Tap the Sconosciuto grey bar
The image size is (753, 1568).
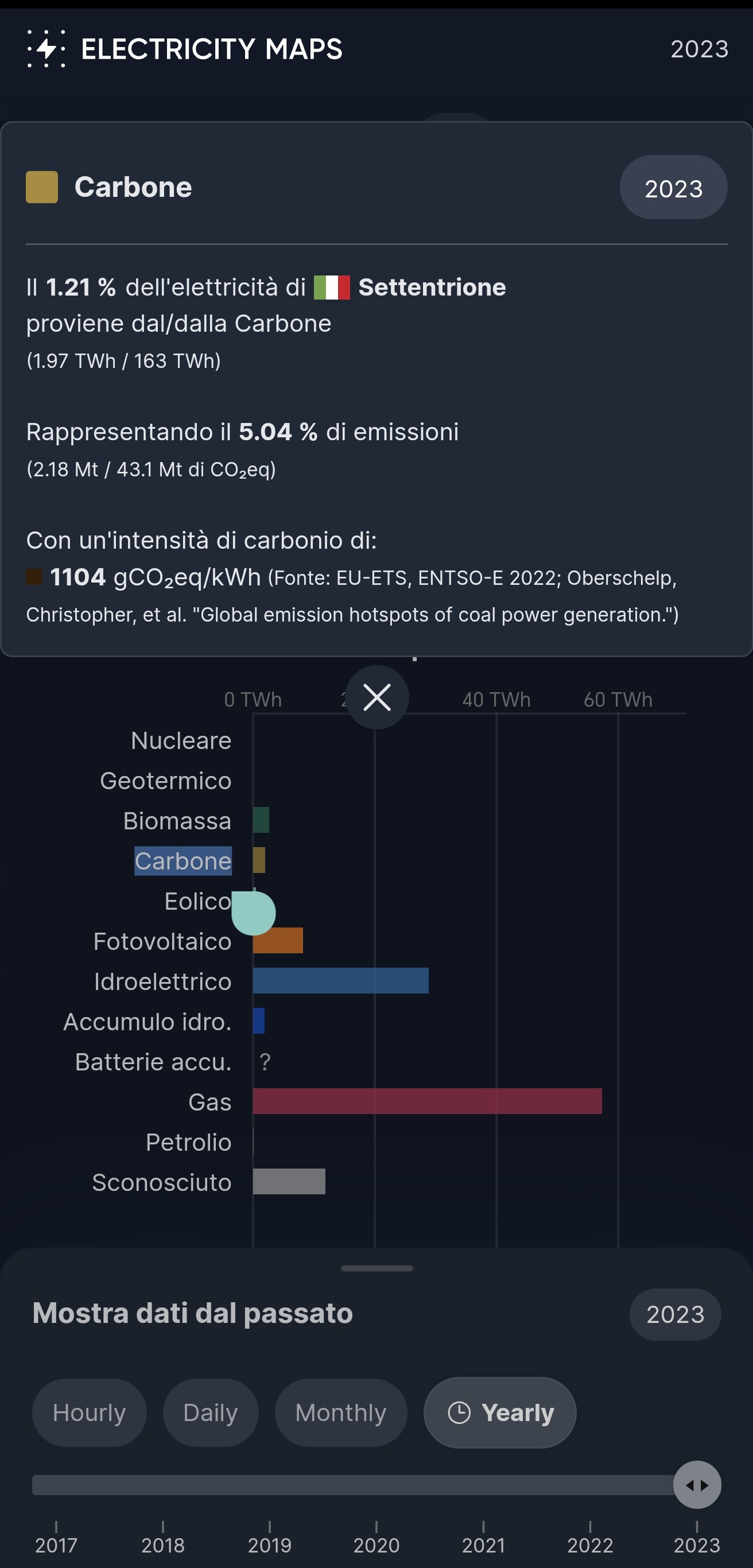coord(289,1182)
